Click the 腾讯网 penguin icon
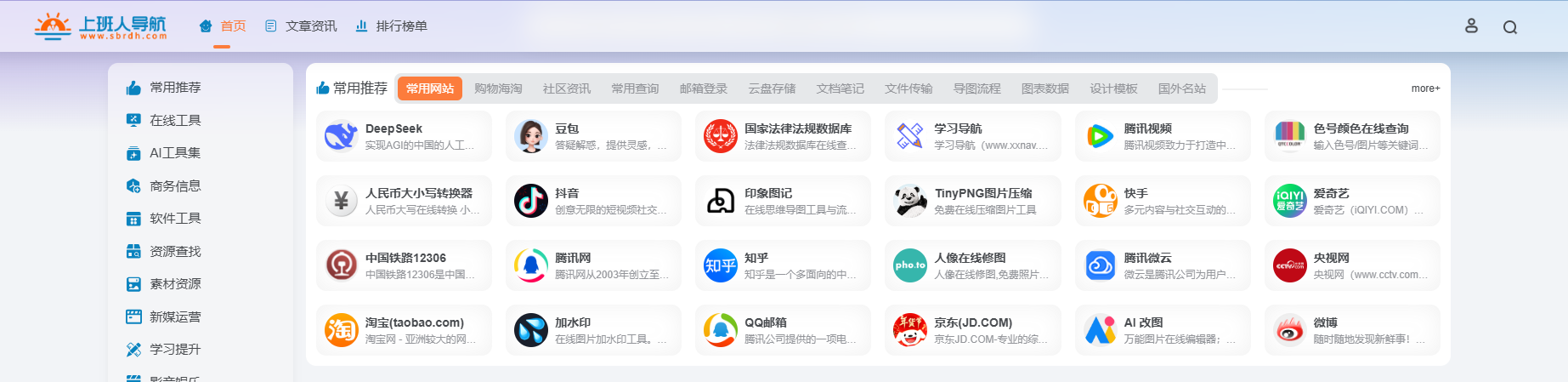This screenshot has height=382, width=1568. click(x=530, y=265)
